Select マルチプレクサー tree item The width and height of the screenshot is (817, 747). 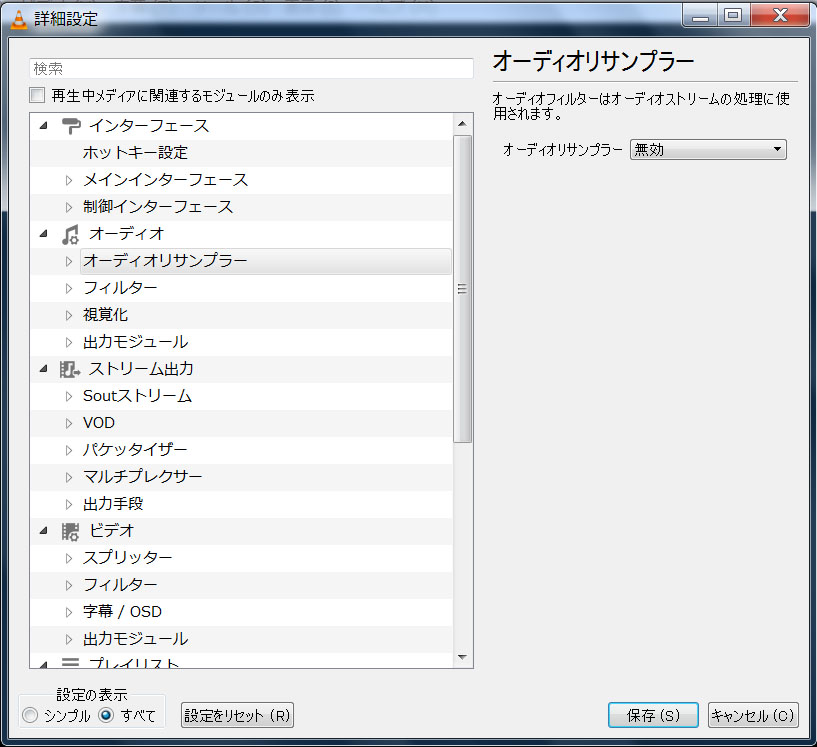point(142,477)
